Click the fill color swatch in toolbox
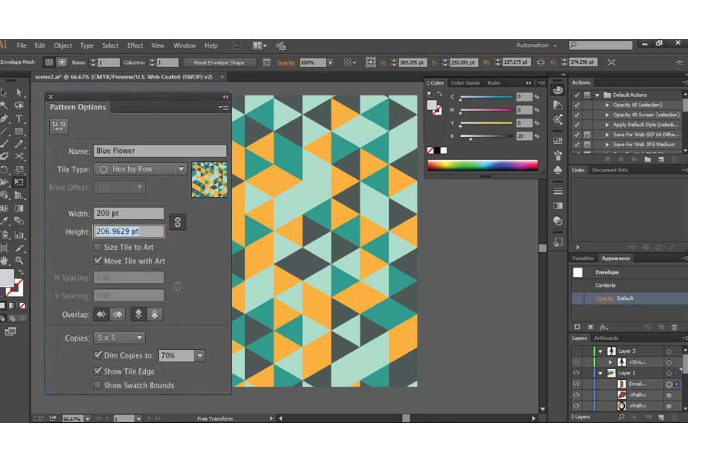Screen dimensions: 720x450 pos(6,278)
